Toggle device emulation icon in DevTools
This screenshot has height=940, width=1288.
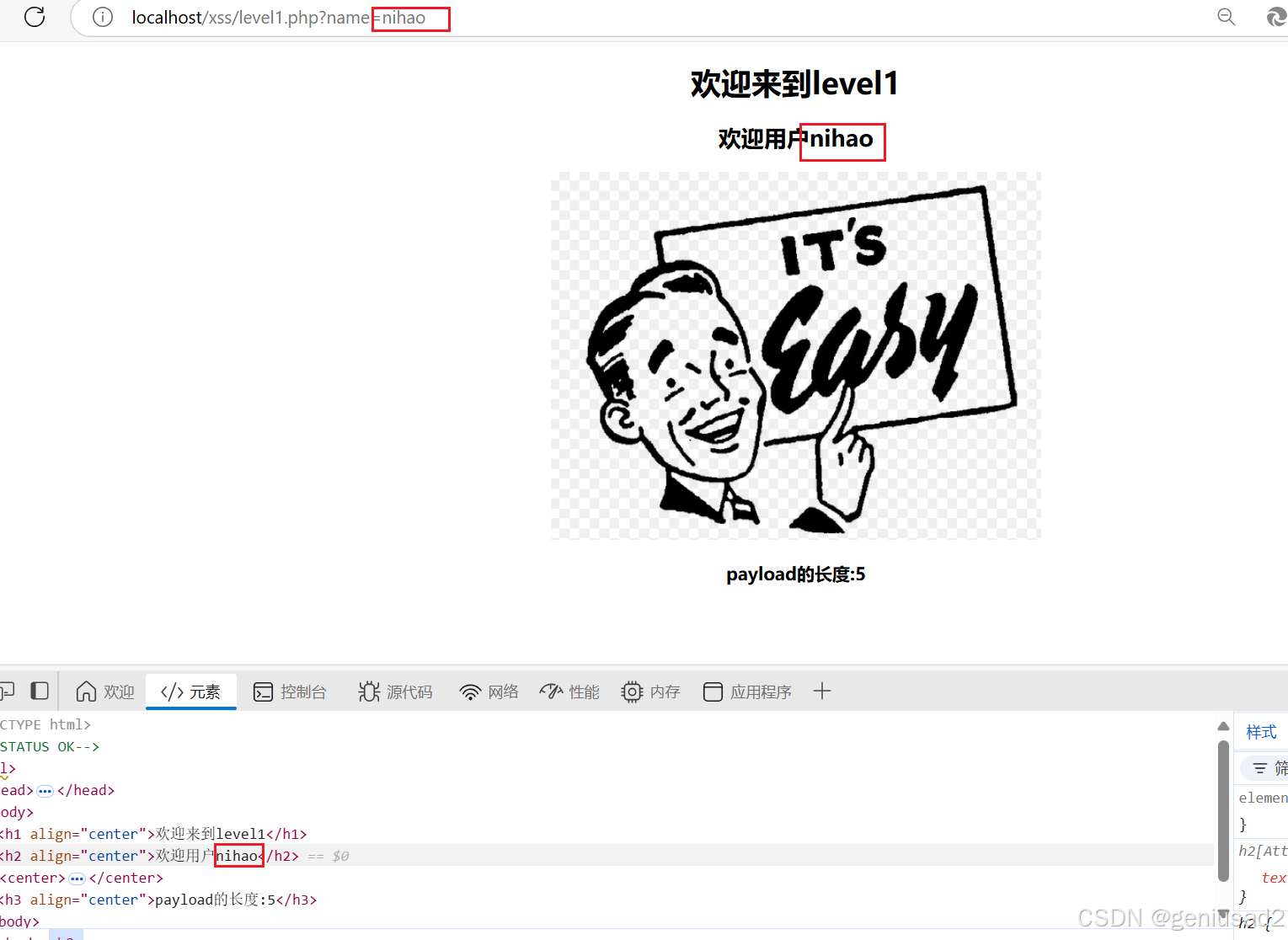coord(7,692)
